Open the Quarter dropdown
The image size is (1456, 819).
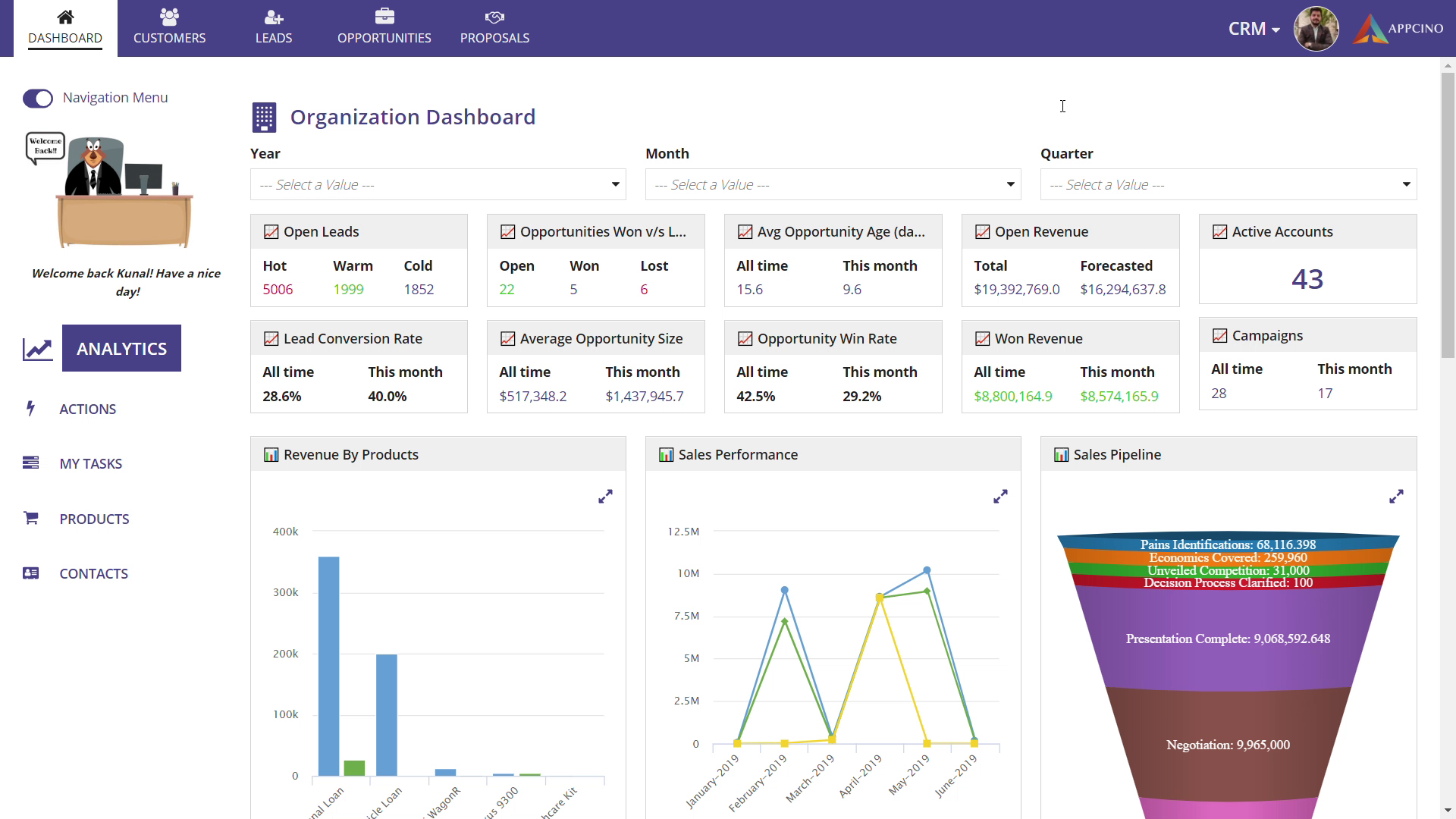click(x=1228, y=184)
